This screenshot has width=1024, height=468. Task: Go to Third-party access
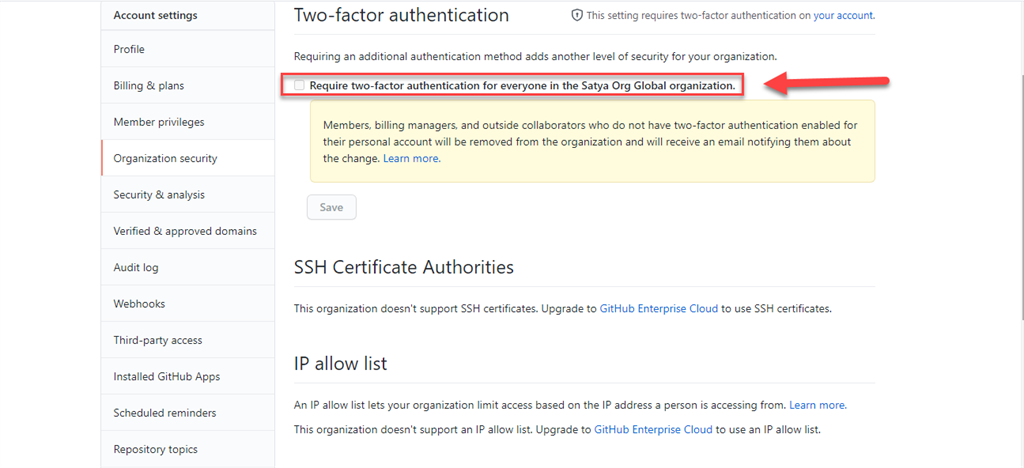[187, 340]
